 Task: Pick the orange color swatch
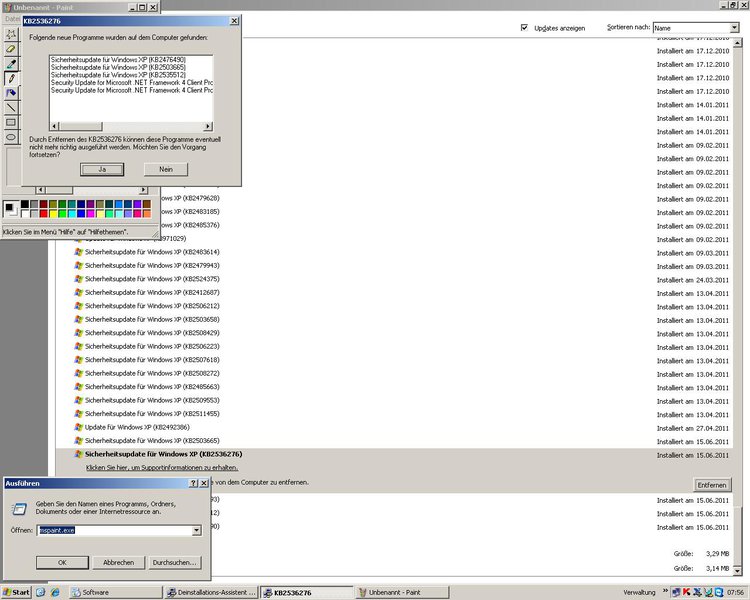(146, 213)
